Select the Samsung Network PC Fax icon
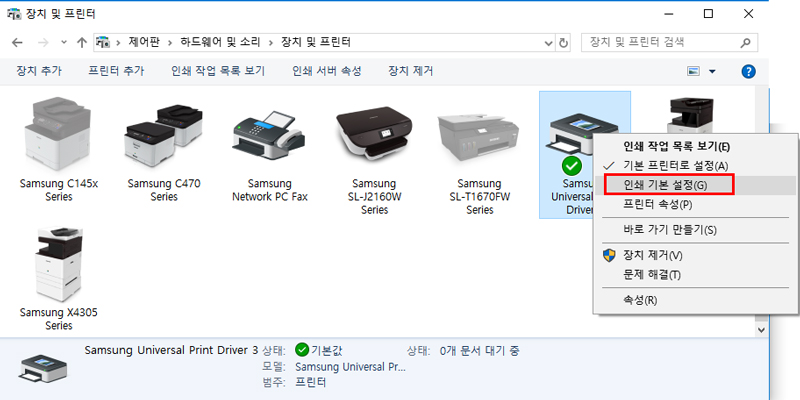 pyautogui.click(x=269, y=135)
